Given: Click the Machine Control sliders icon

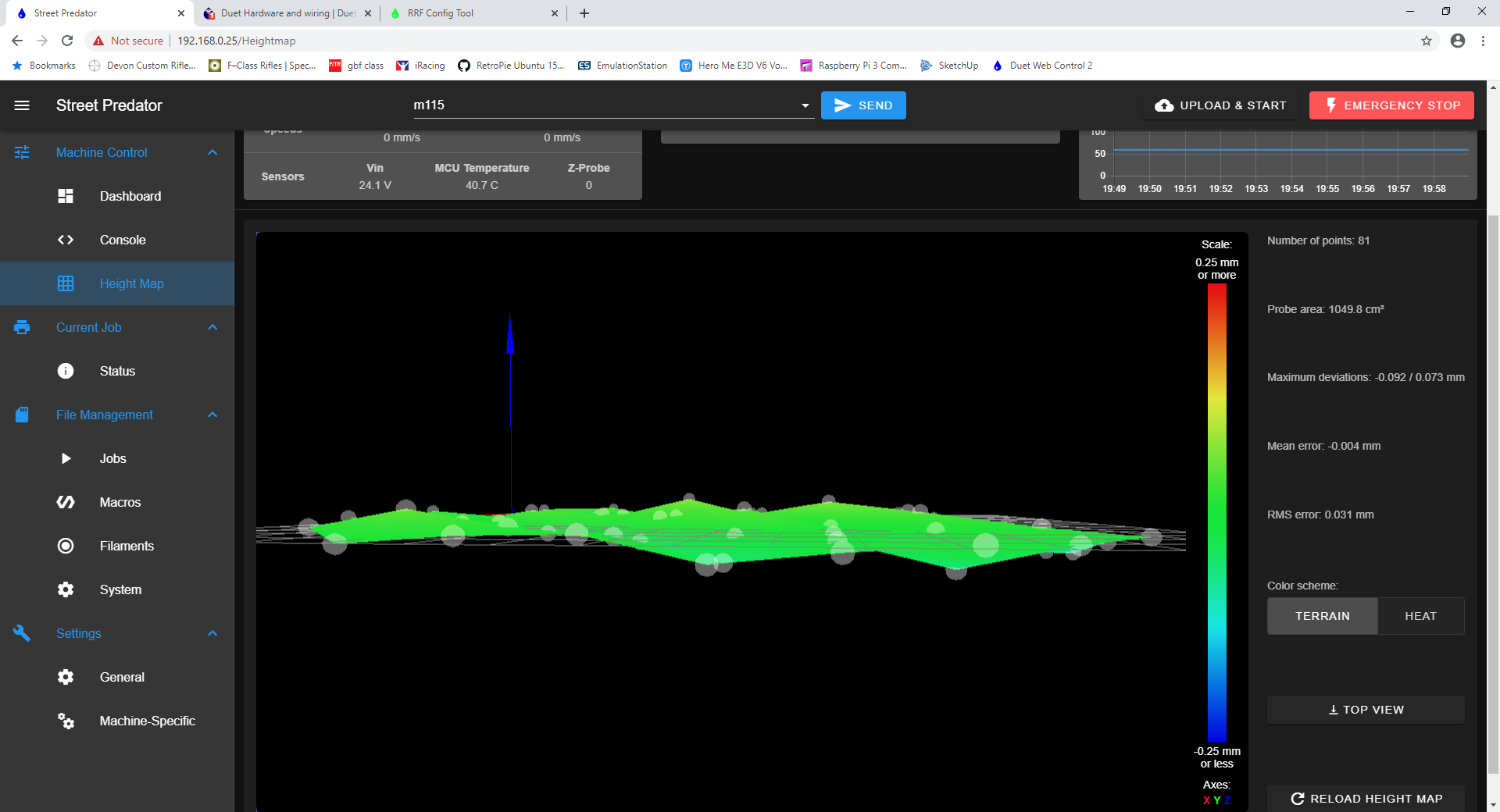Looking at the screenshot, I should (x=22, y=152).
